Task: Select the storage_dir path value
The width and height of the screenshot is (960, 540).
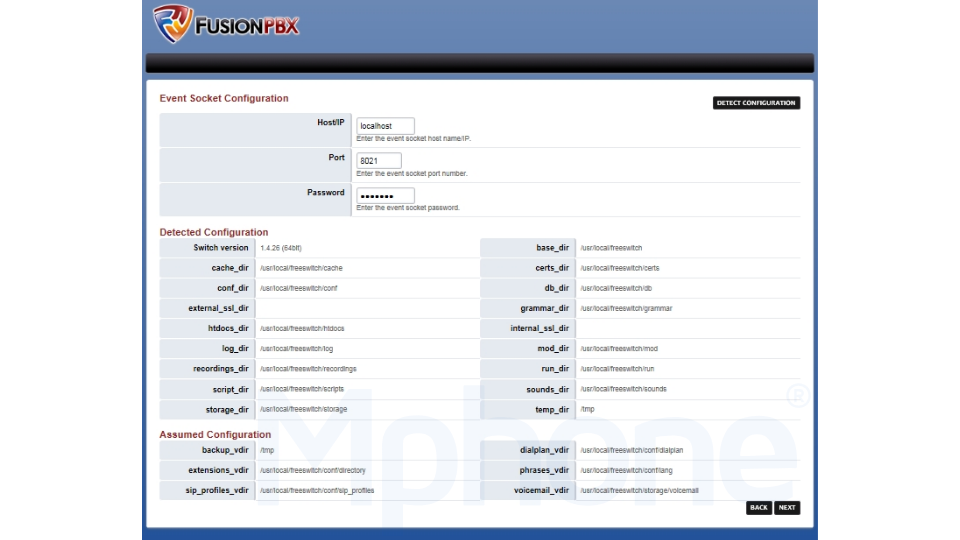Action: (304, 410)
